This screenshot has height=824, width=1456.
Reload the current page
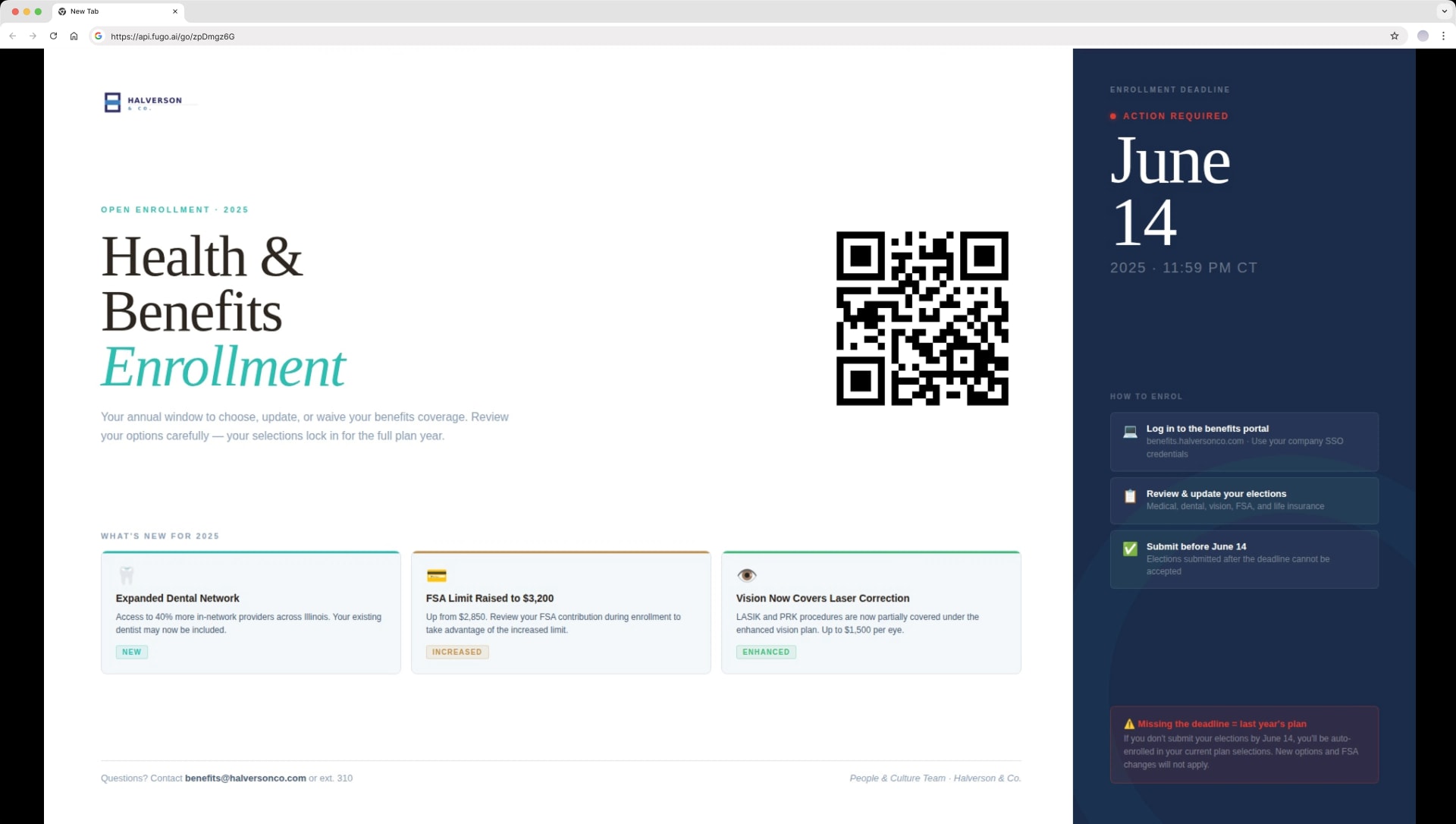(53, 36)
